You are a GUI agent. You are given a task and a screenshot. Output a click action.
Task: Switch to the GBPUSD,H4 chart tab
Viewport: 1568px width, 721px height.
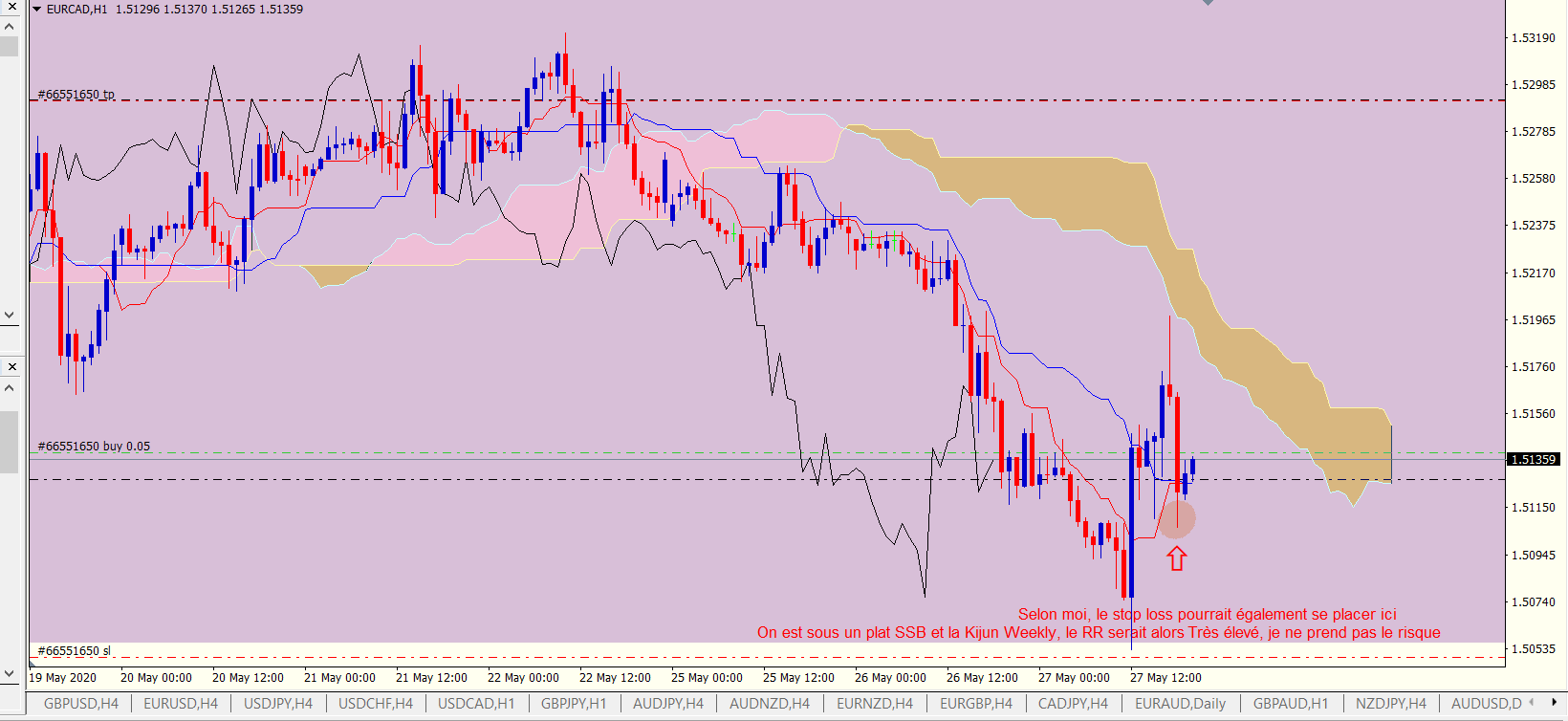click(x=80, y=704)
